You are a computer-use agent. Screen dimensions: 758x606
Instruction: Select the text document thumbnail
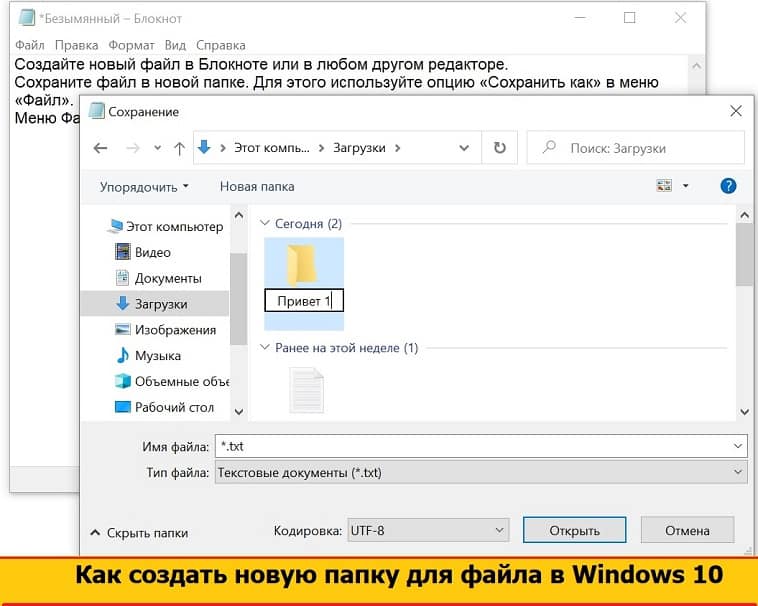coord(306,390)
